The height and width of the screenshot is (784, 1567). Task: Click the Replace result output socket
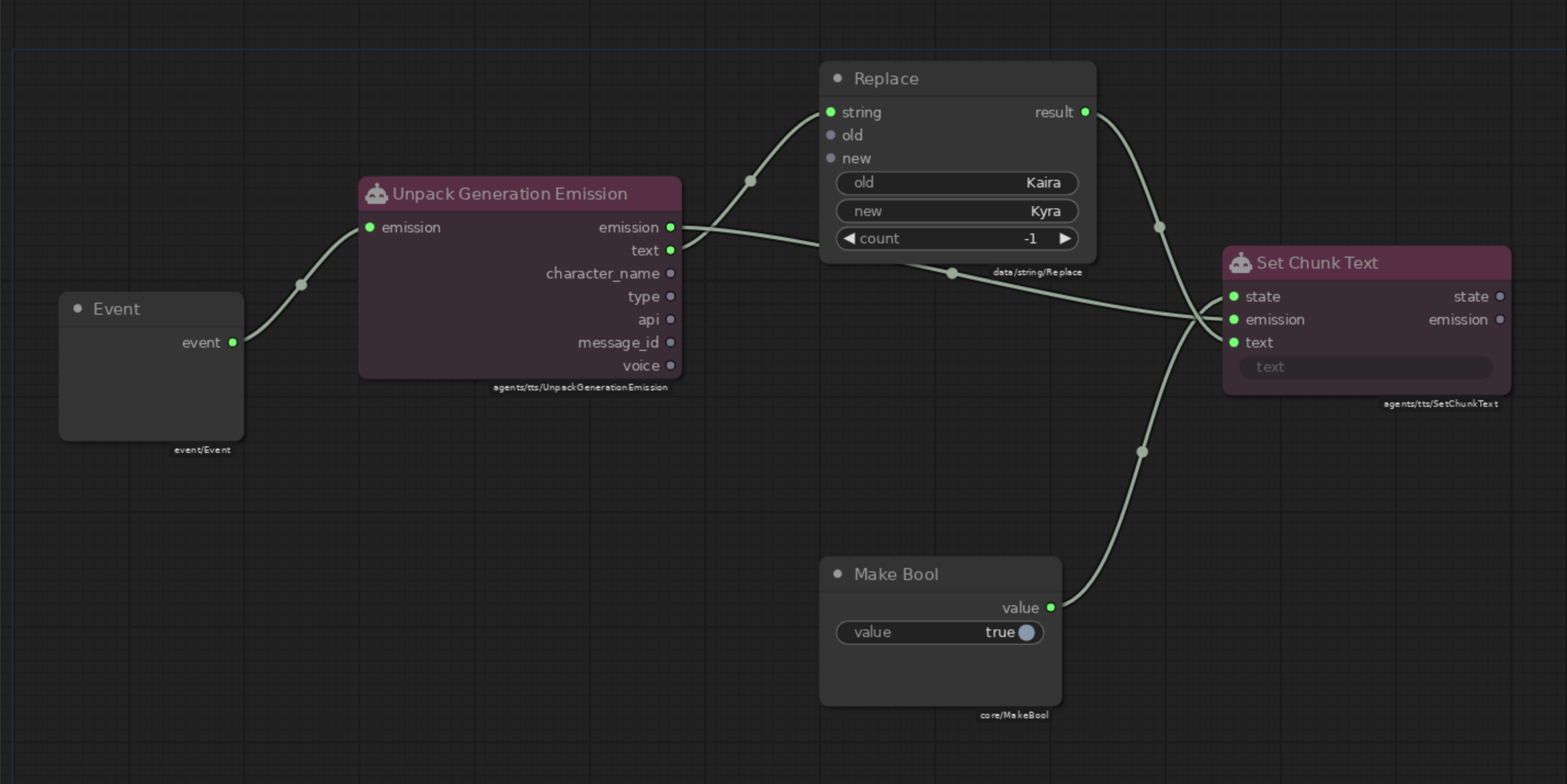click(x=1085, y=112)
